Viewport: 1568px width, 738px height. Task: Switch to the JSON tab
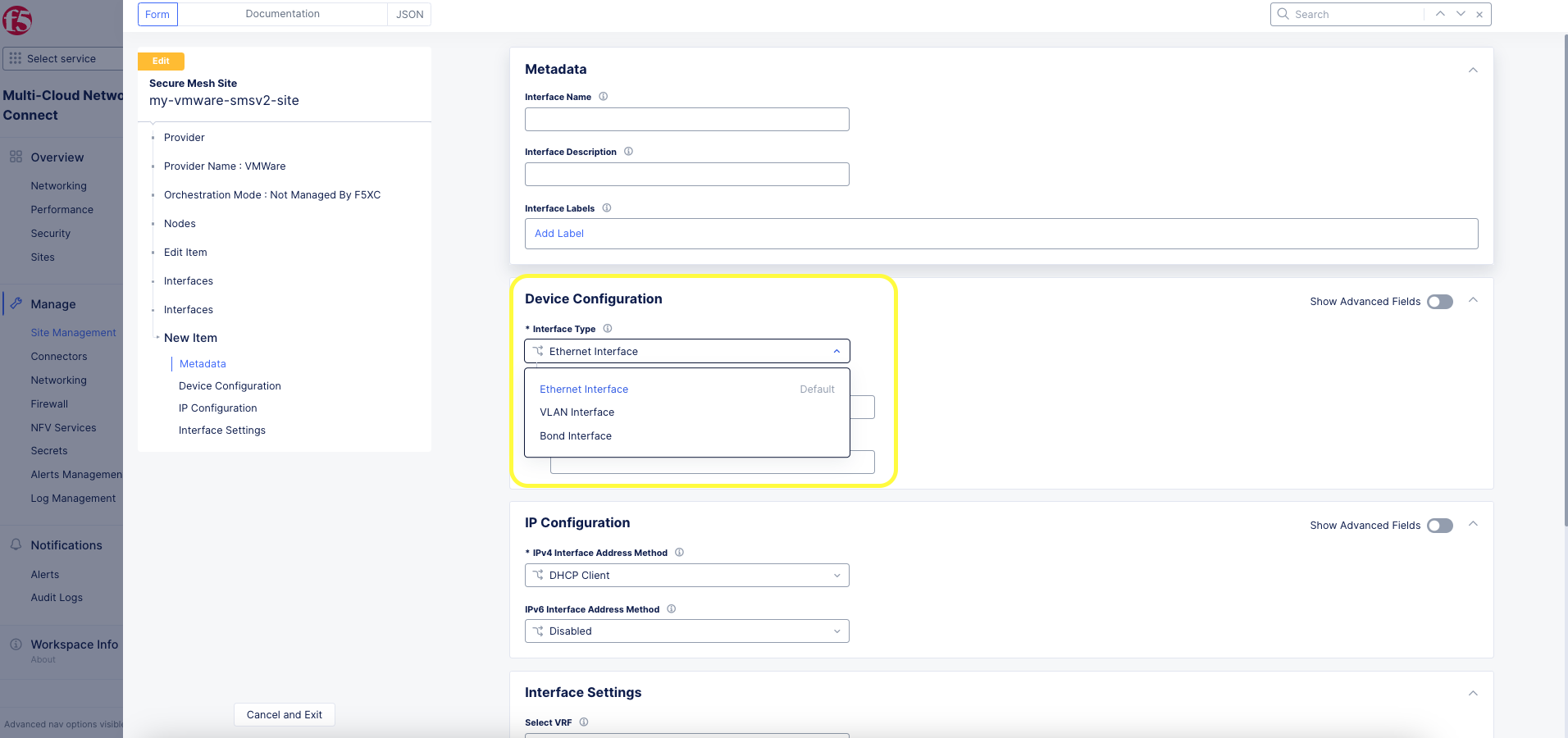[x=409, y=14]
